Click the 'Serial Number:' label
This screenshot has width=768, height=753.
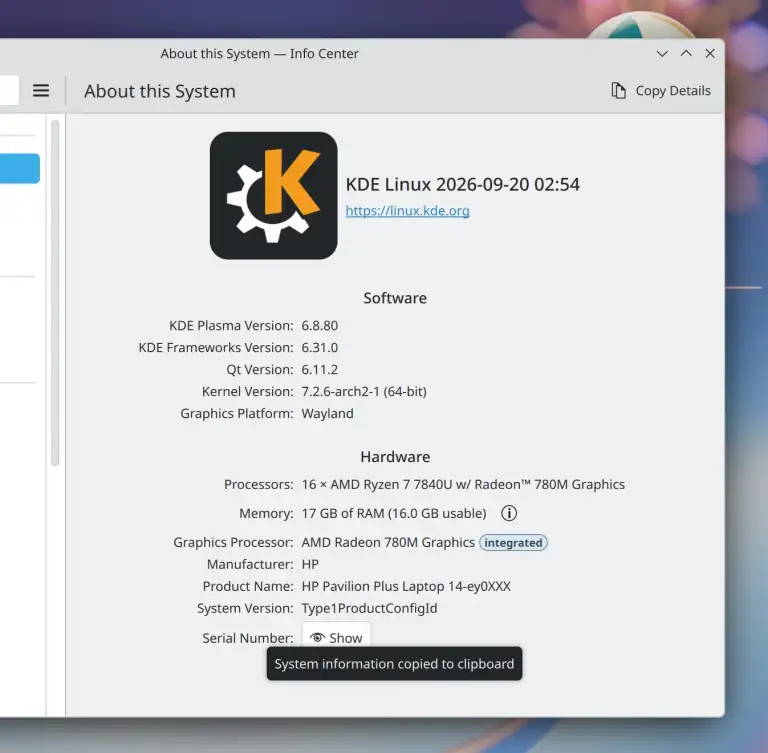tap(247, 638)
